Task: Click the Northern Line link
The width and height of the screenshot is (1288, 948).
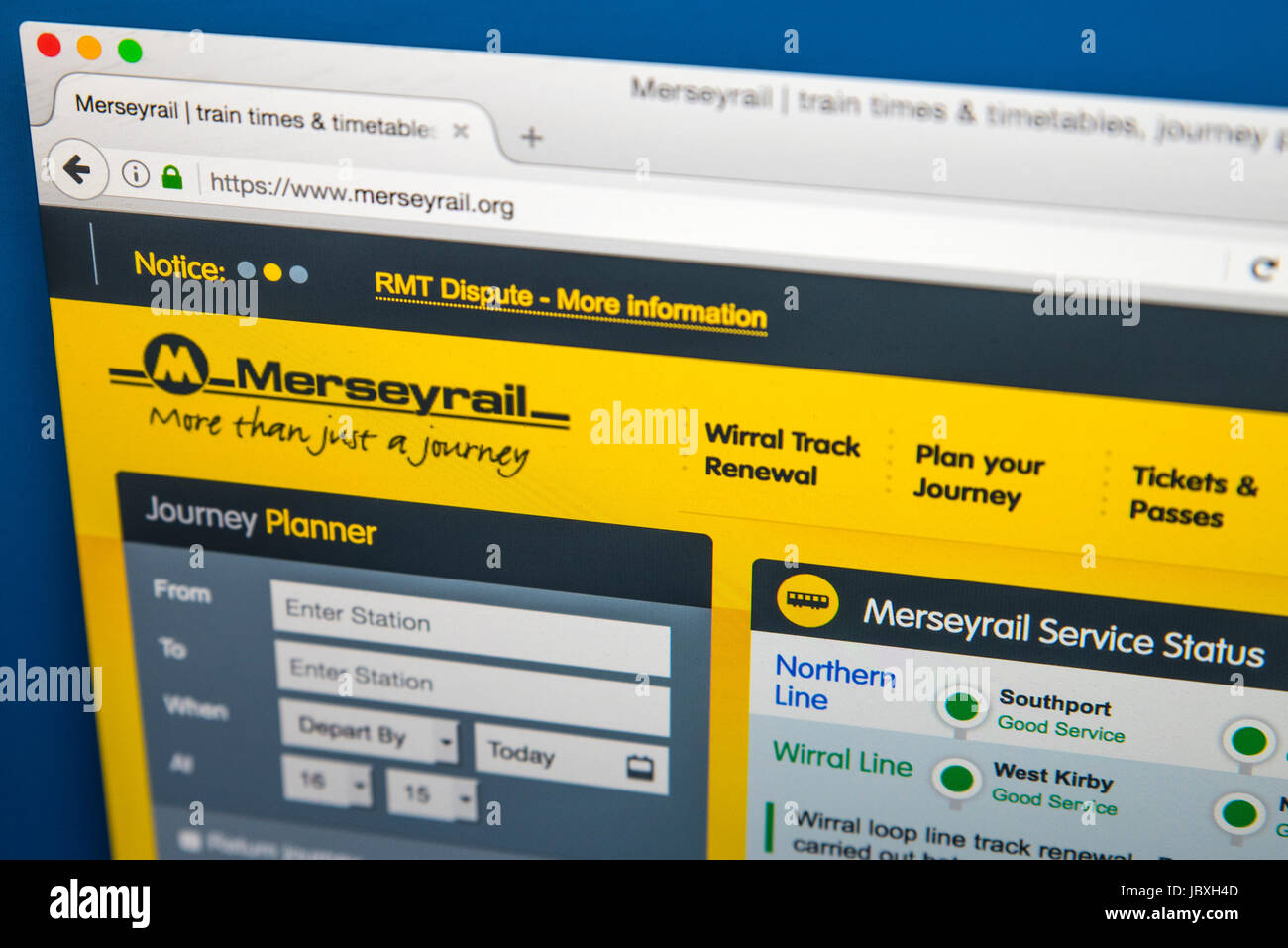Action: point(834,683)
